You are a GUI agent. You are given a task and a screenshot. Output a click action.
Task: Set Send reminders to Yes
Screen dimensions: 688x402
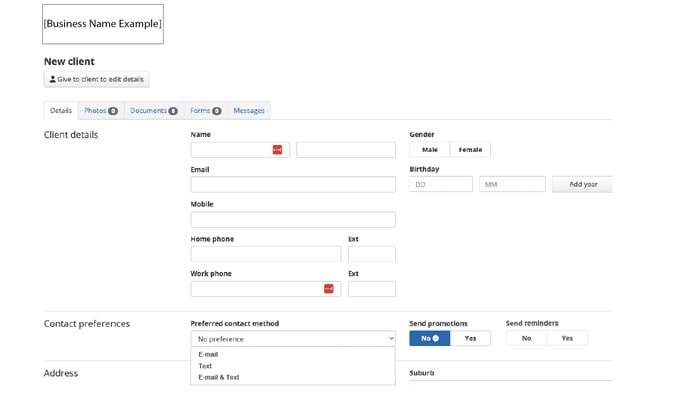(567, 338)
